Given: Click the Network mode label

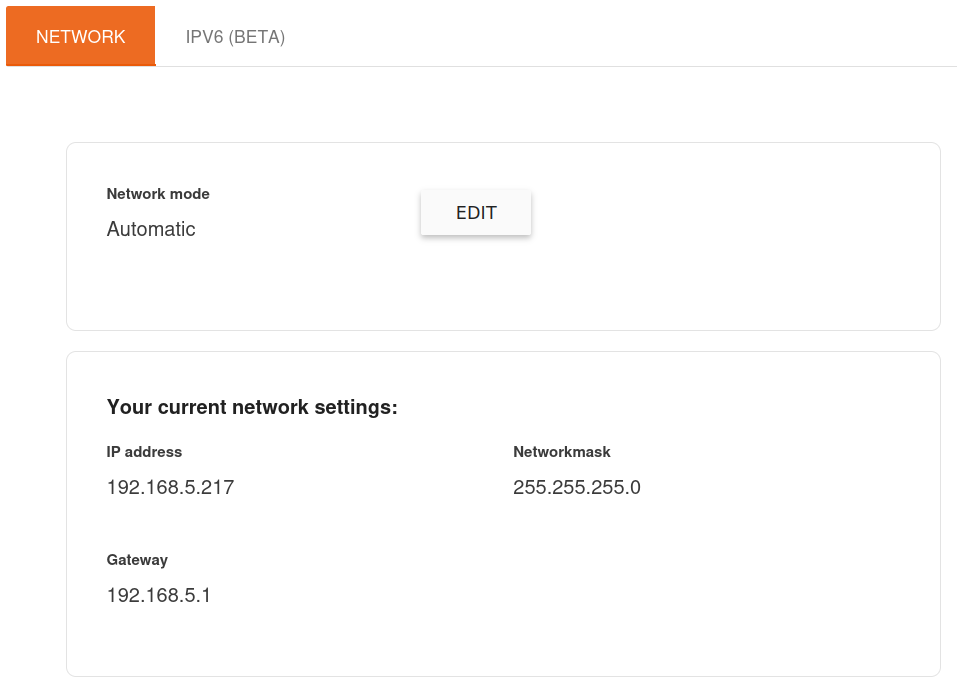Looking at the screenshot, I should pyautogui.click(x=158, y=194).
